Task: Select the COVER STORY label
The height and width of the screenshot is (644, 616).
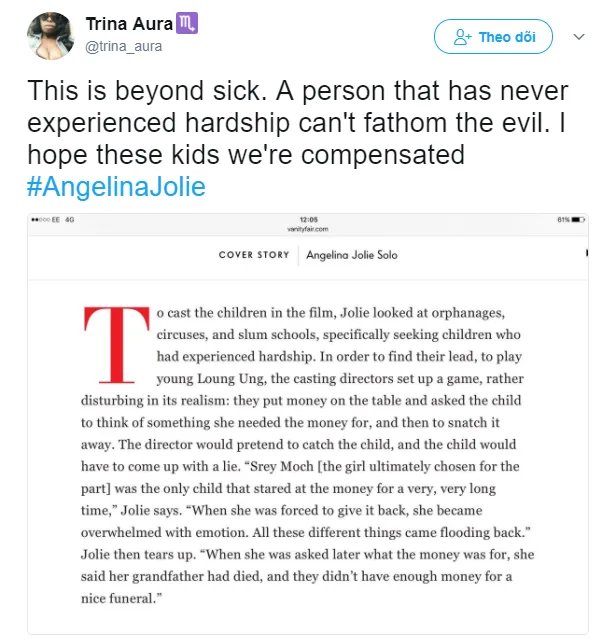Action: click(254, 255)
